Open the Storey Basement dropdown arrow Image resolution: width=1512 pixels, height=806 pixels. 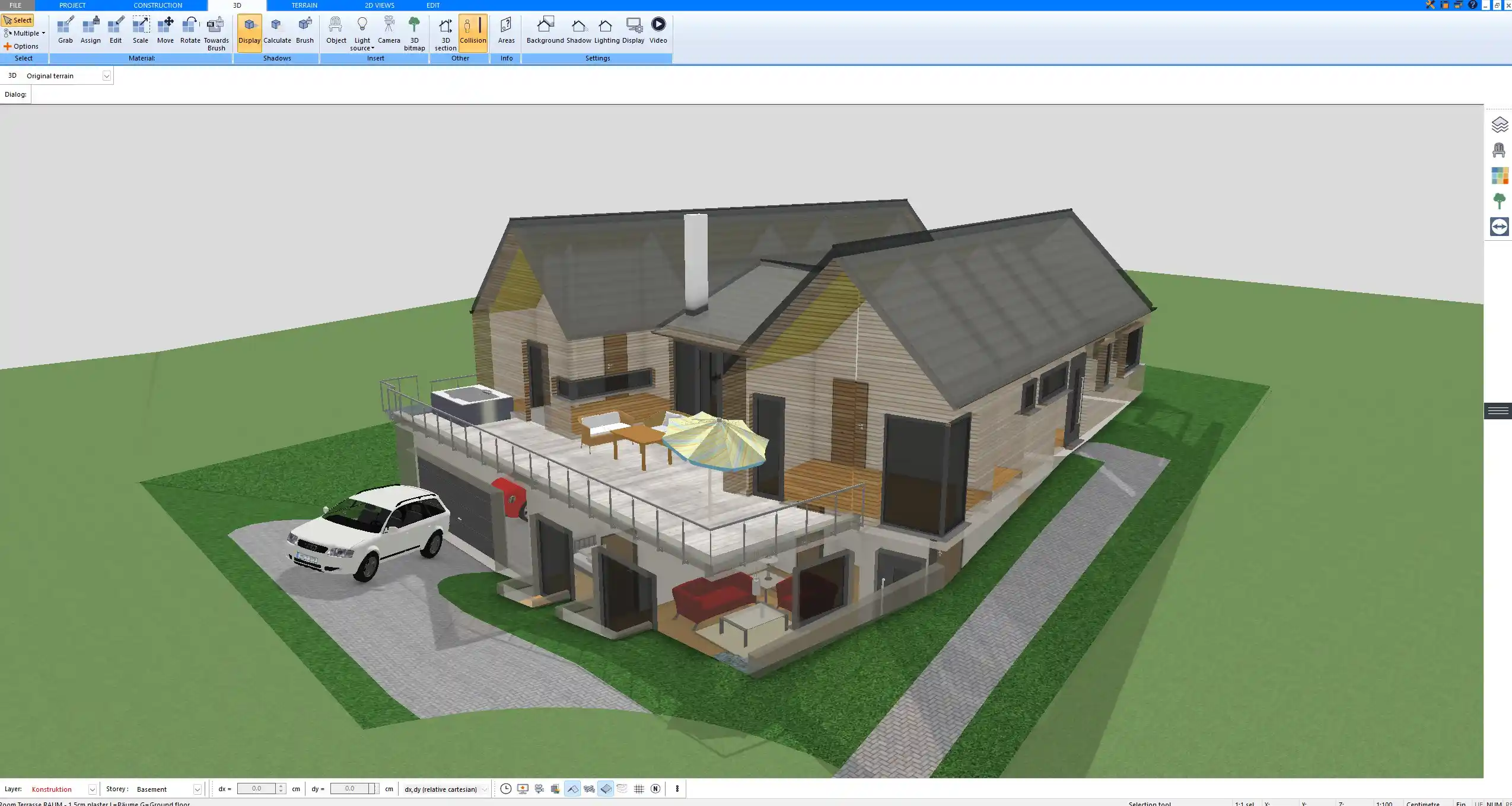(x=198, y=789)
